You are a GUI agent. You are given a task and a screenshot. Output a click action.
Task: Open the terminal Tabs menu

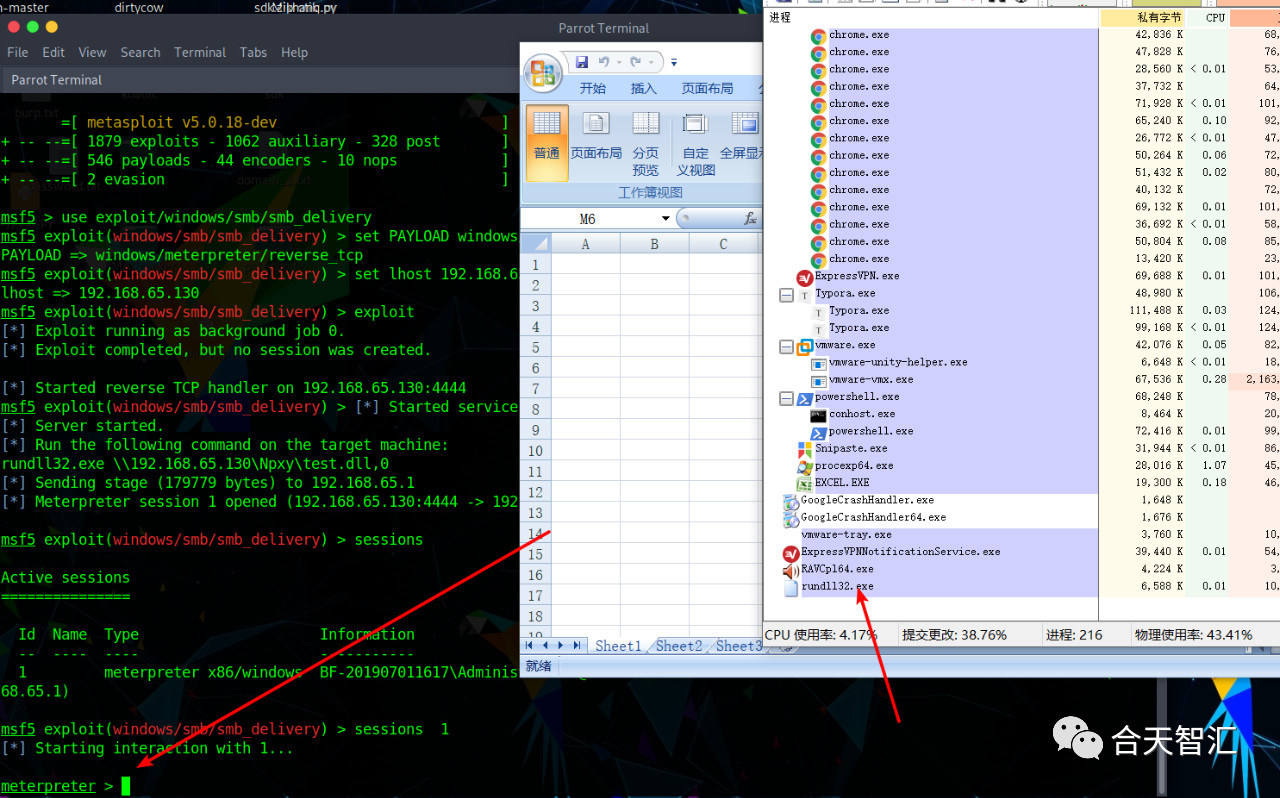[x=253, y=52]
